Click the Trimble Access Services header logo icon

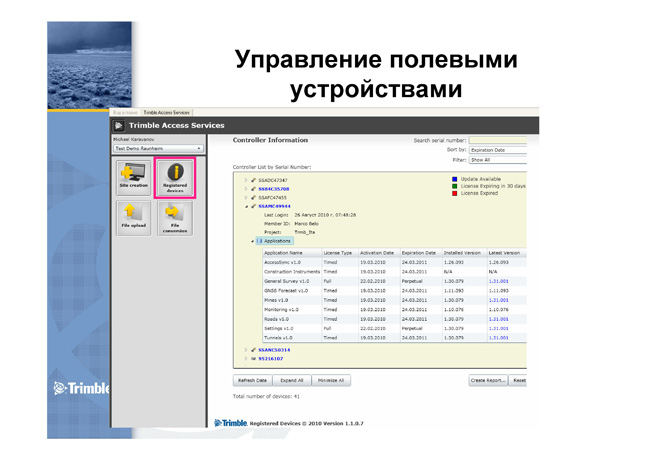[x=119, y=126]
